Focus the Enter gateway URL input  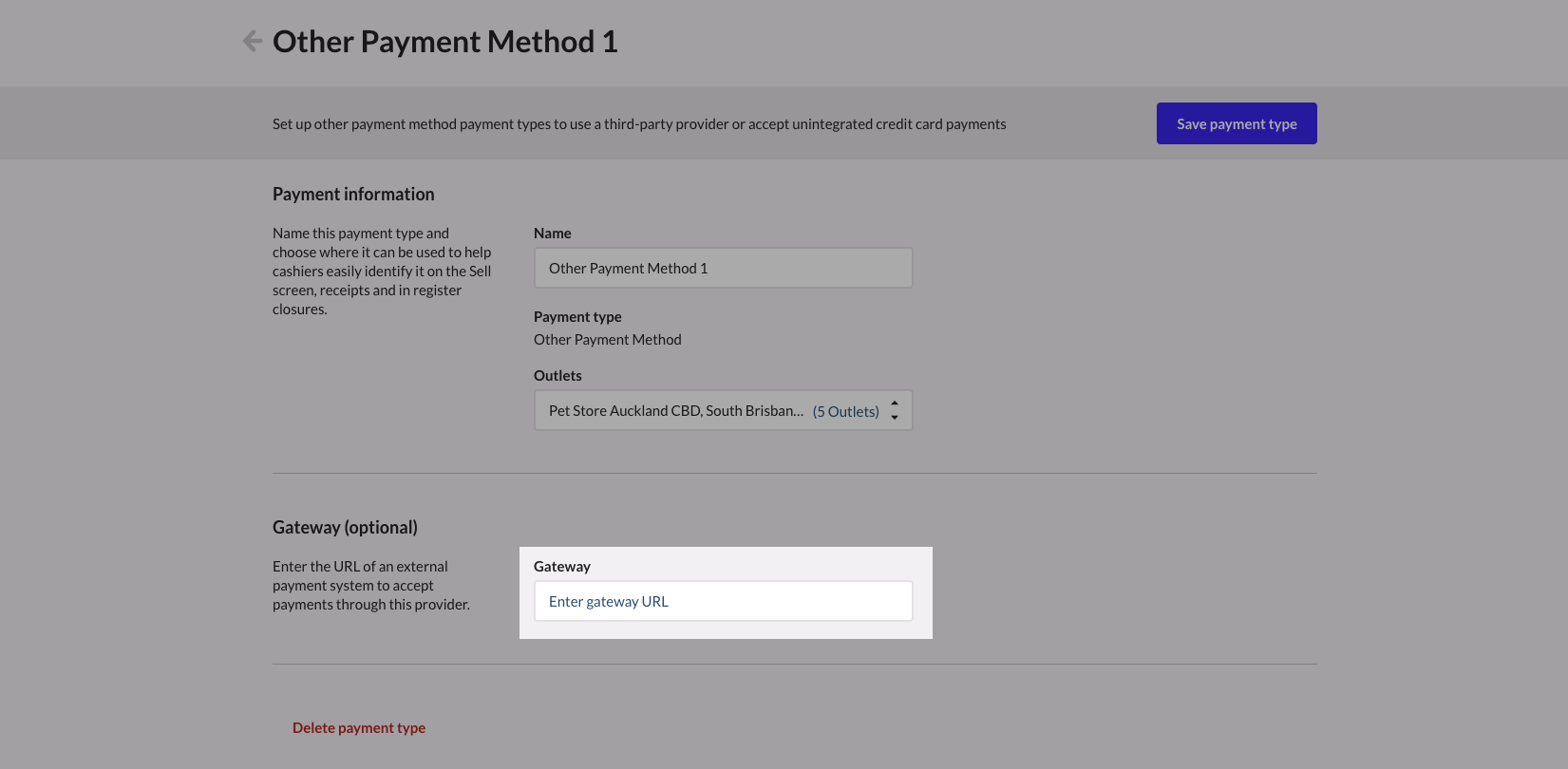724,601
